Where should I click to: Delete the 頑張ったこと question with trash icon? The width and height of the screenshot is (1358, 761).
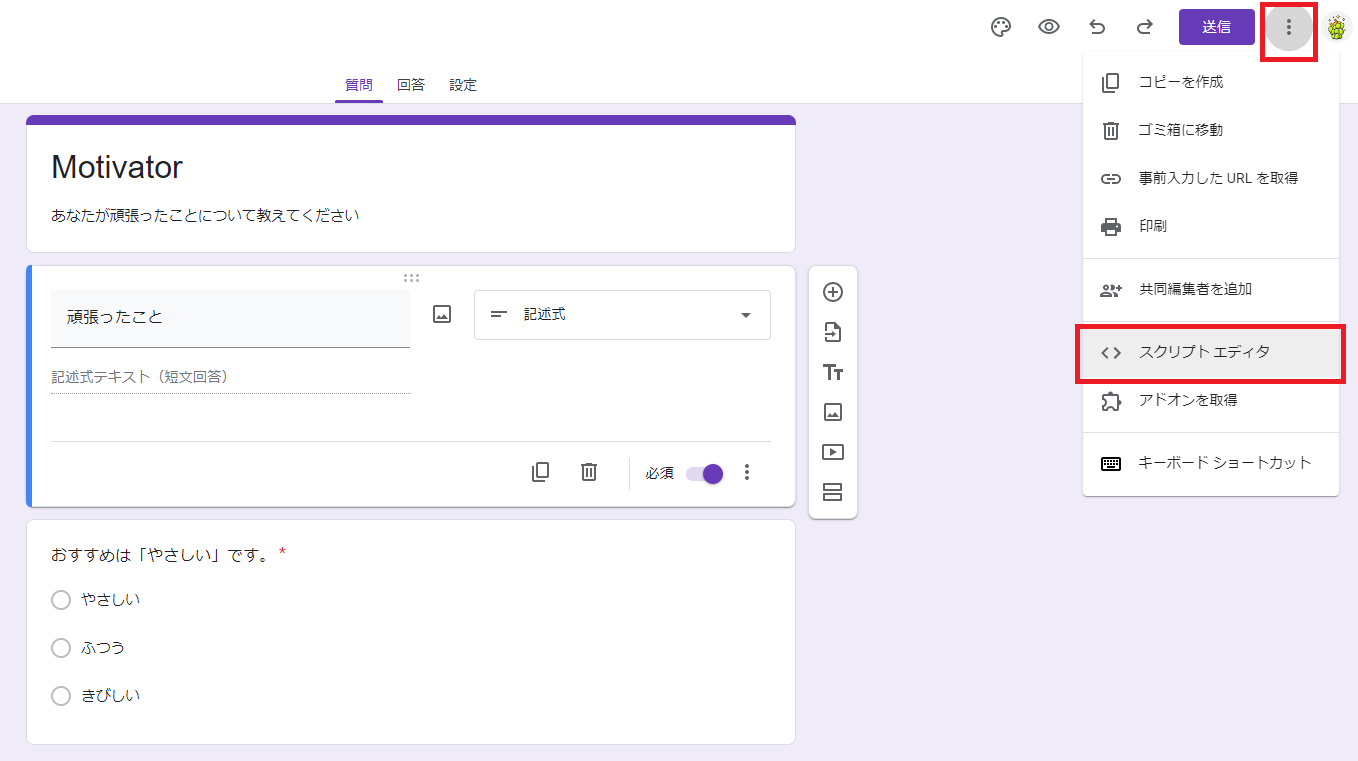pyautogui.click(x=589, y=472)
